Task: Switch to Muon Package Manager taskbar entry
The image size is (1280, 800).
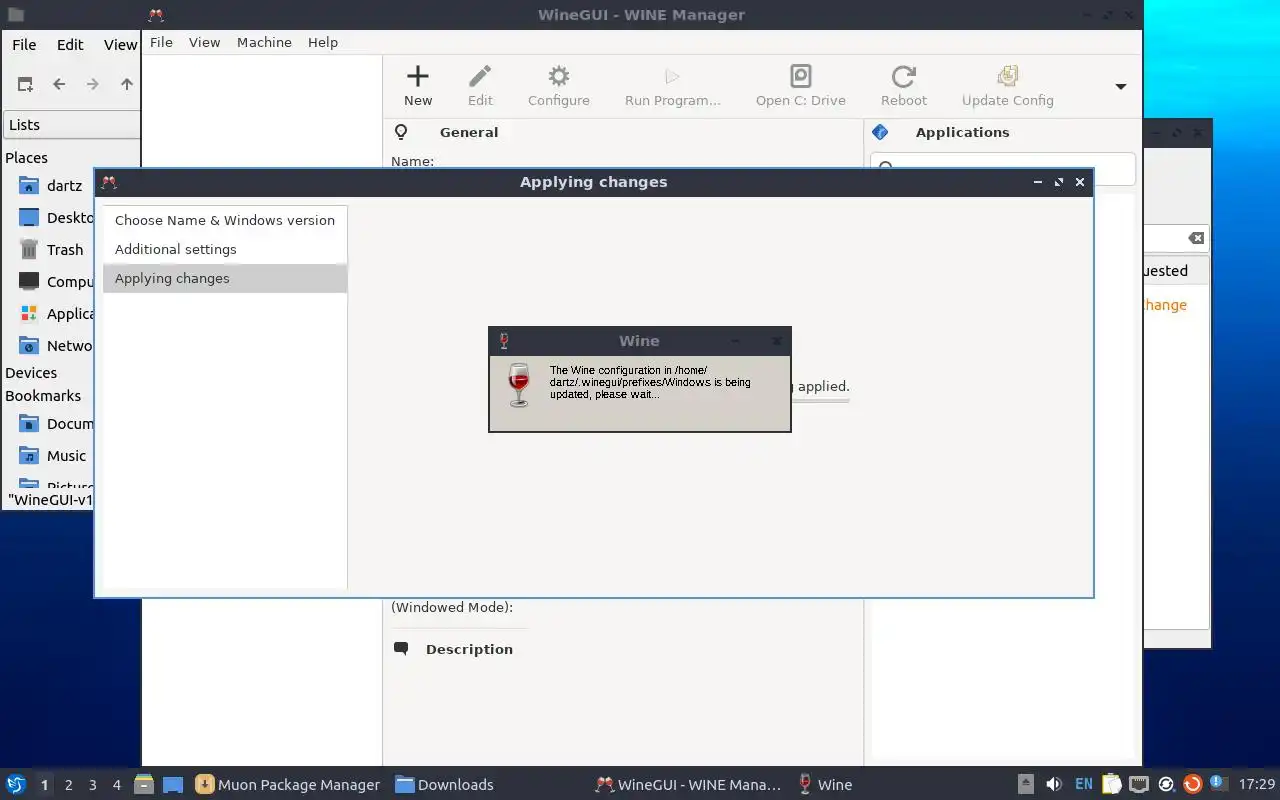Action: [288, 785]
